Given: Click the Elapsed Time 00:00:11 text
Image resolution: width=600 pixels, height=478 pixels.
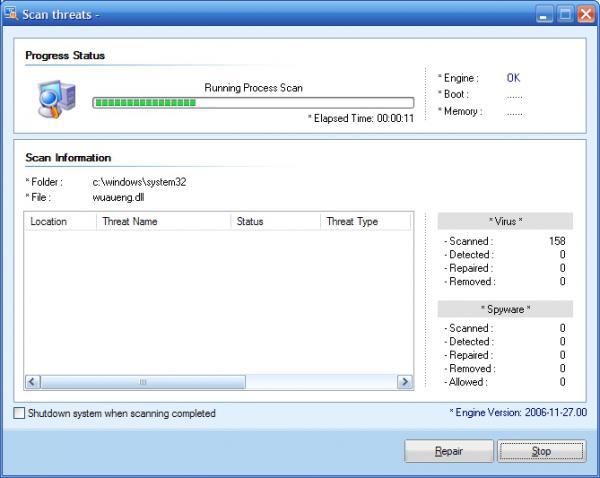Looking at the screenshot, I should point(361,119).
